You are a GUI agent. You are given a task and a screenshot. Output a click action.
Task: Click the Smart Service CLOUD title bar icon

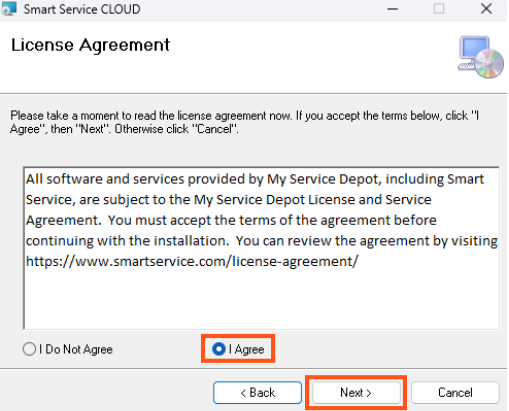[9, 9]
